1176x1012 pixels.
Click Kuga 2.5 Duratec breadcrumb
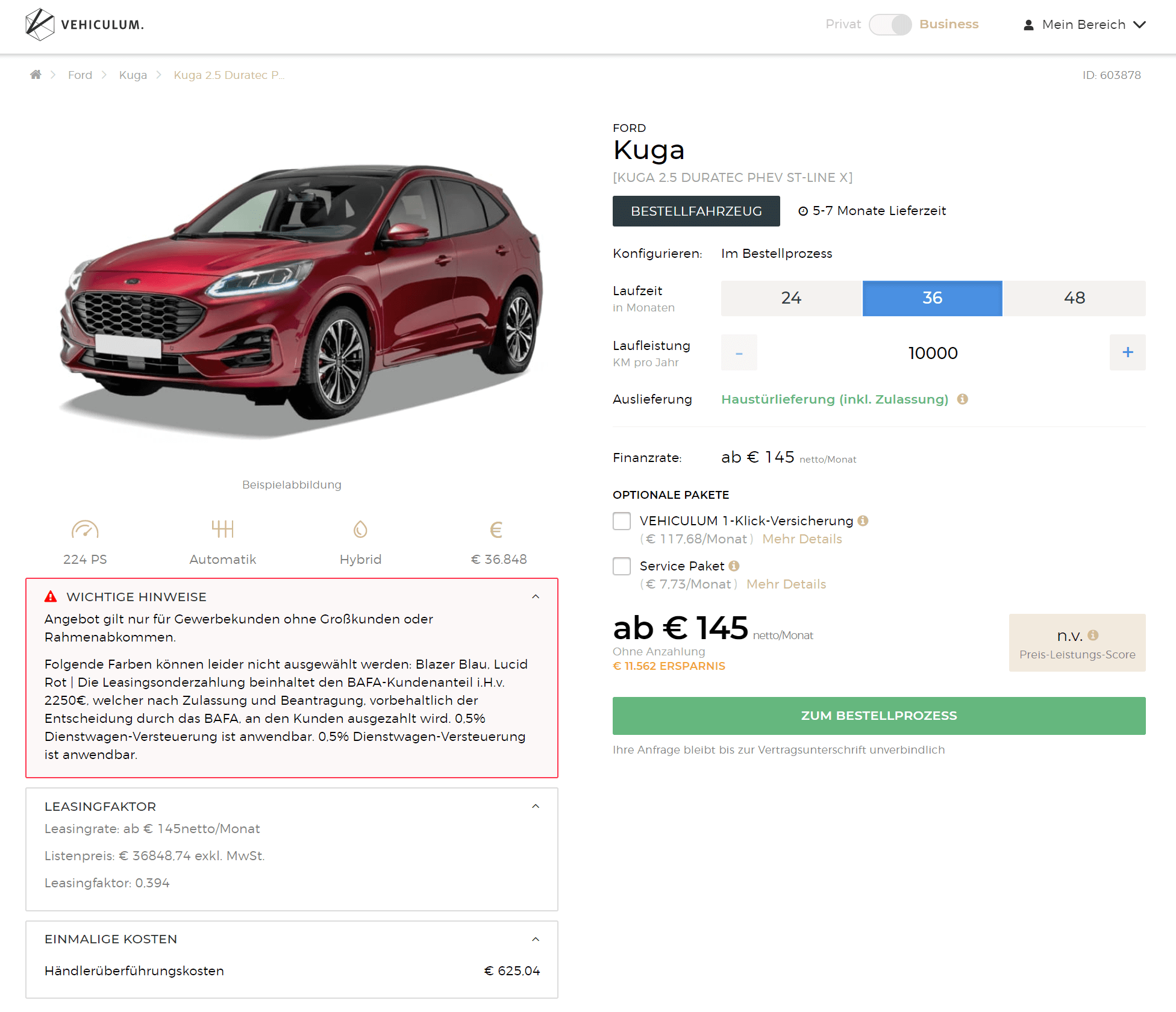click(x=229, y=75)
